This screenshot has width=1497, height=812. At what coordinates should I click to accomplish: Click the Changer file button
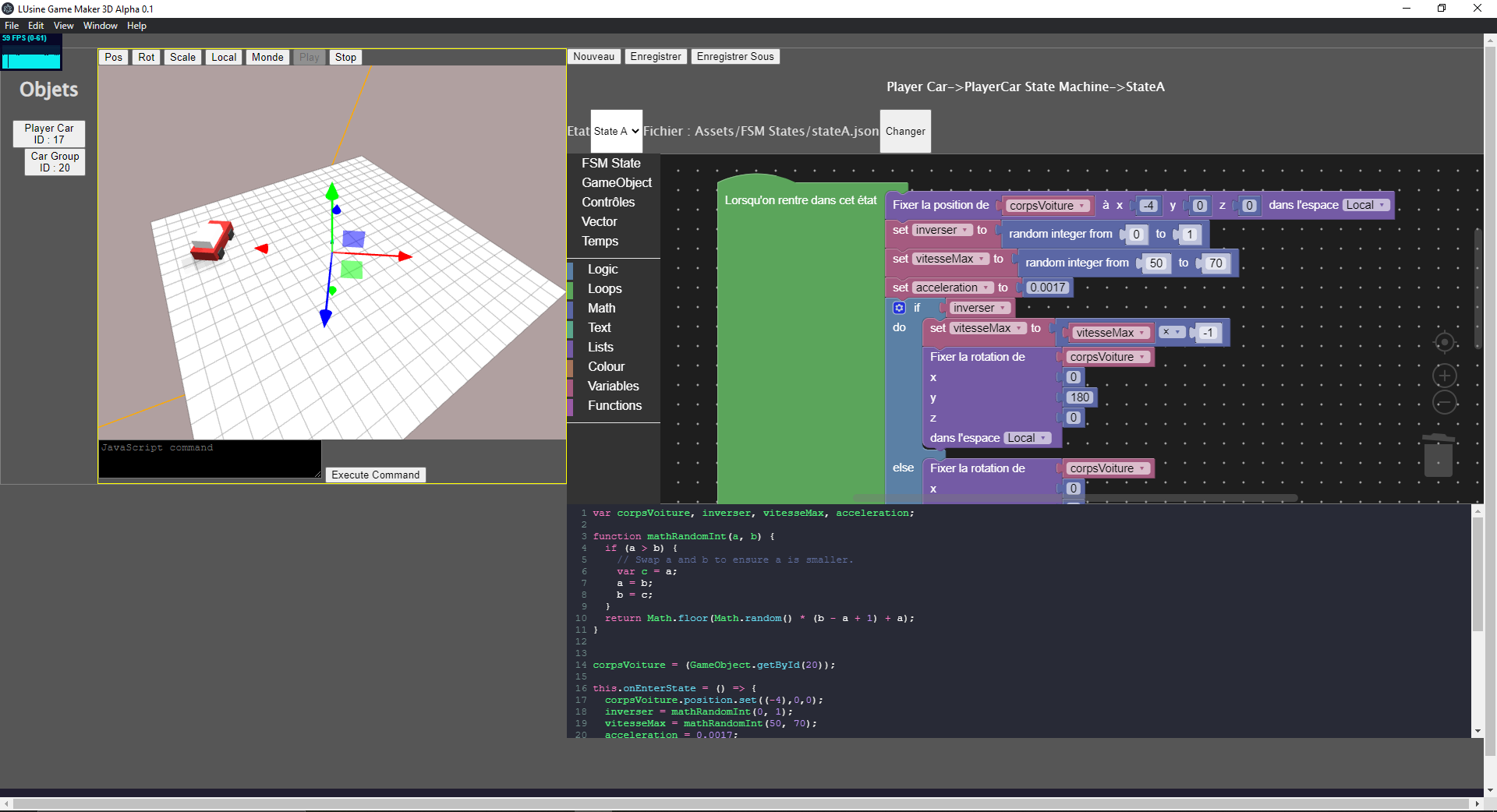905,131
